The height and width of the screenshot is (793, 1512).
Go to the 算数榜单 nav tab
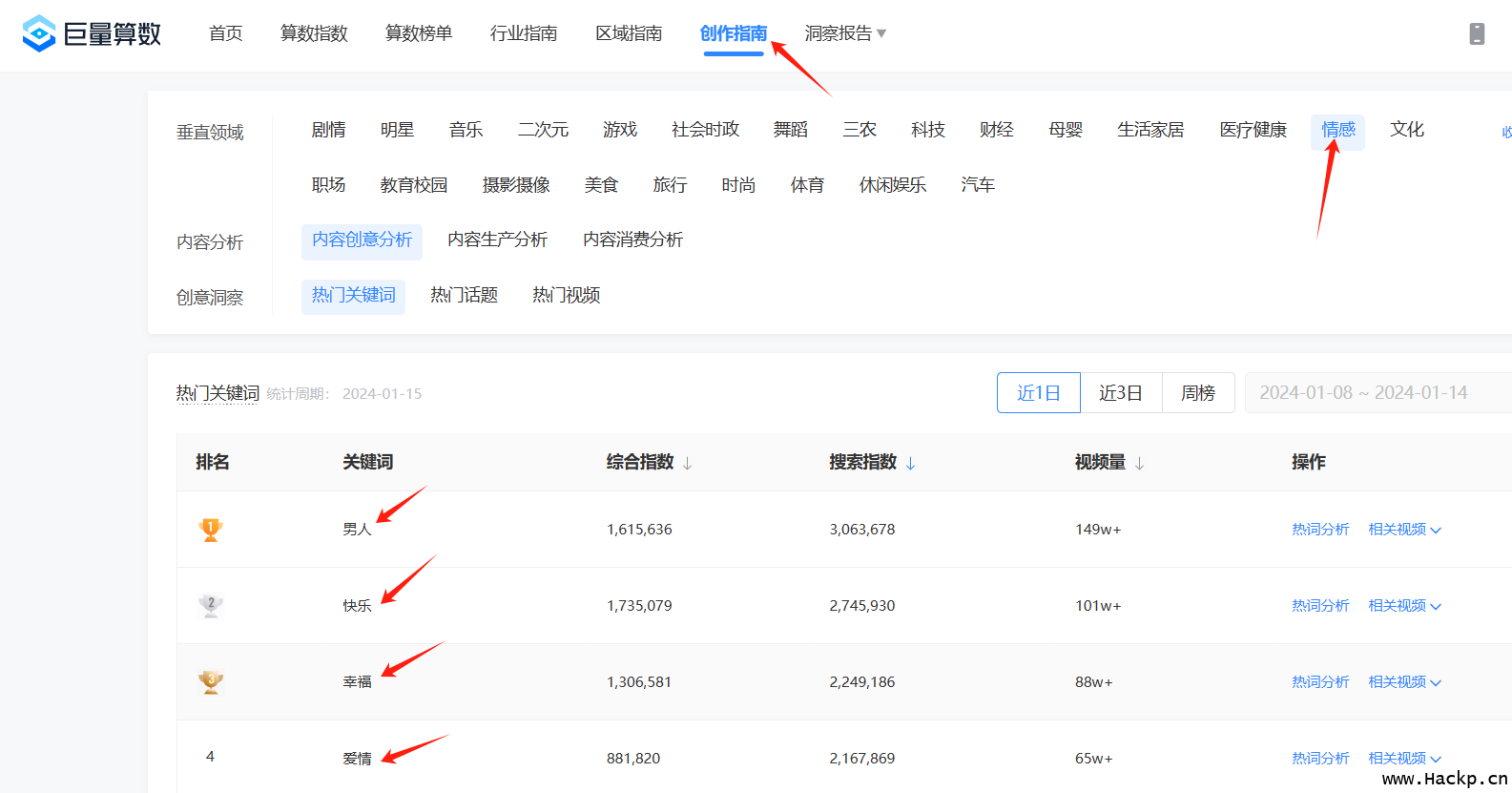tap(418, 33)
